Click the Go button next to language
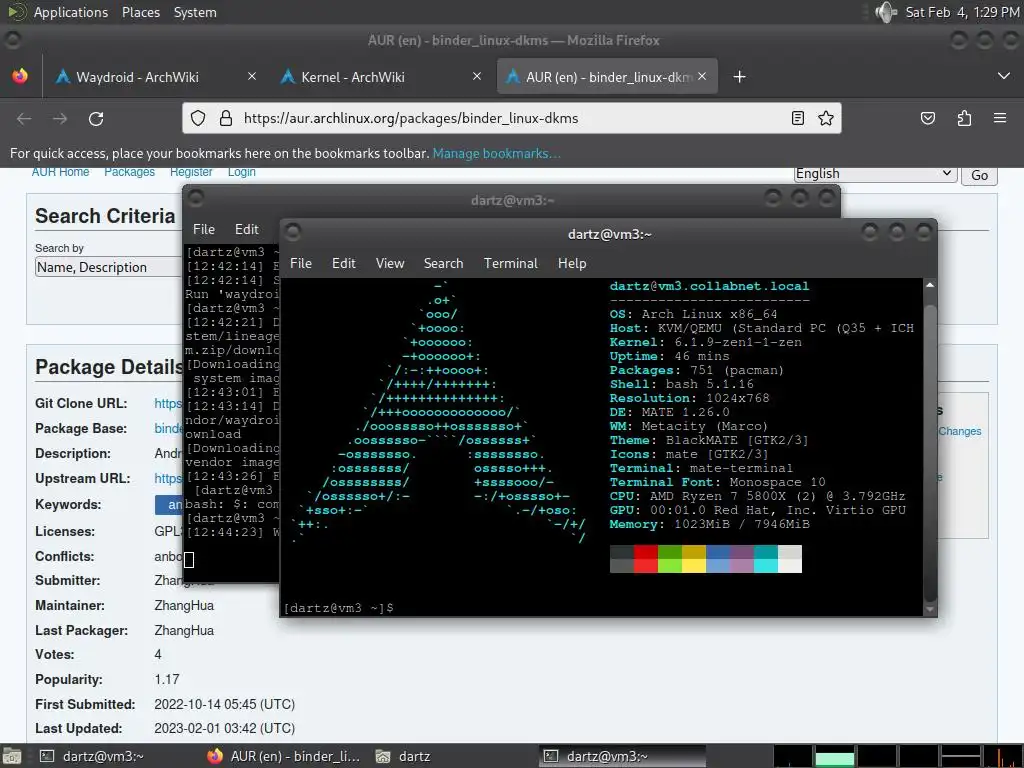This screenshot has width=1024, height=768. [979, 175]
